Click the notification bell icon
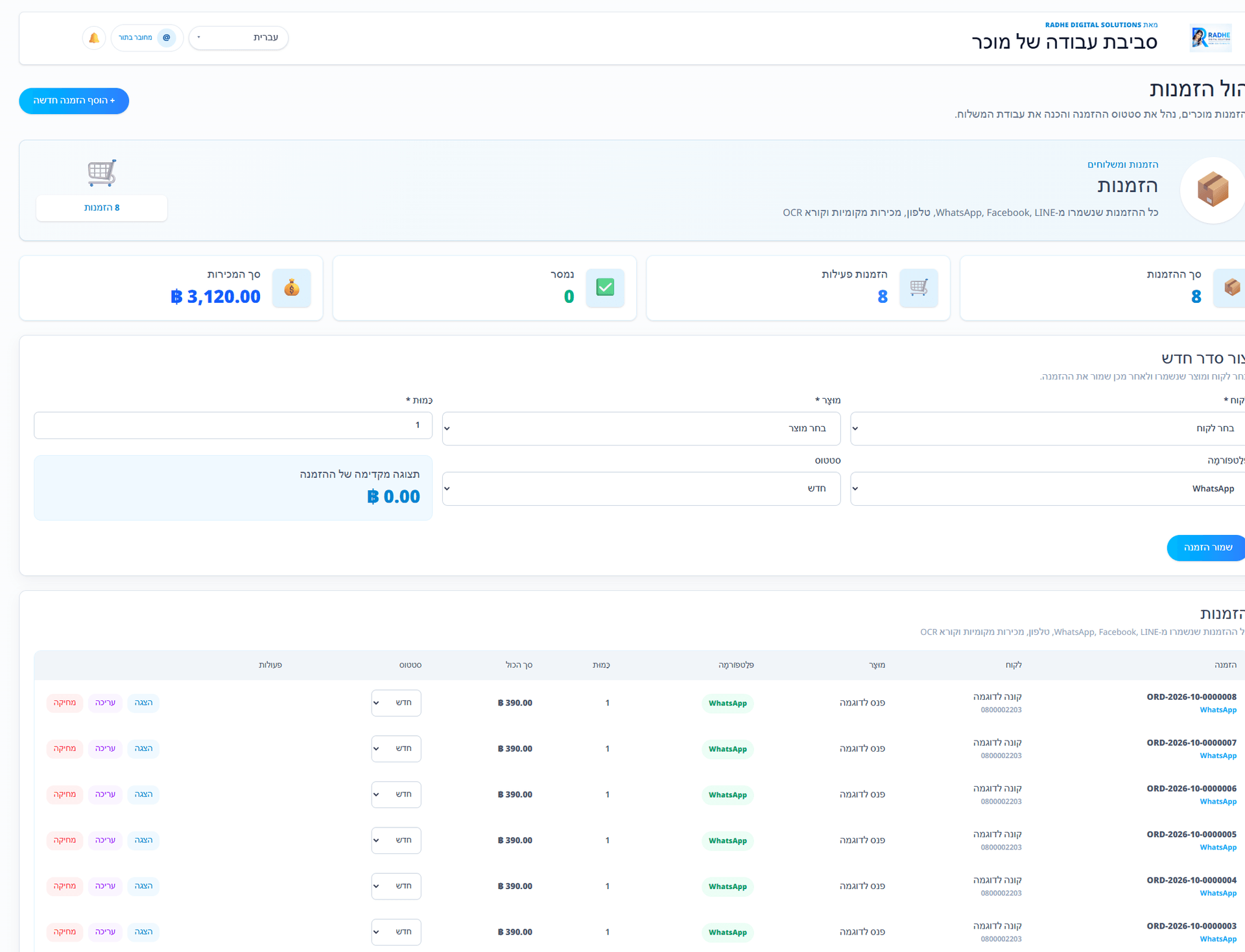Viewport: 1245px width, 952px height. (x=94, y=38)
